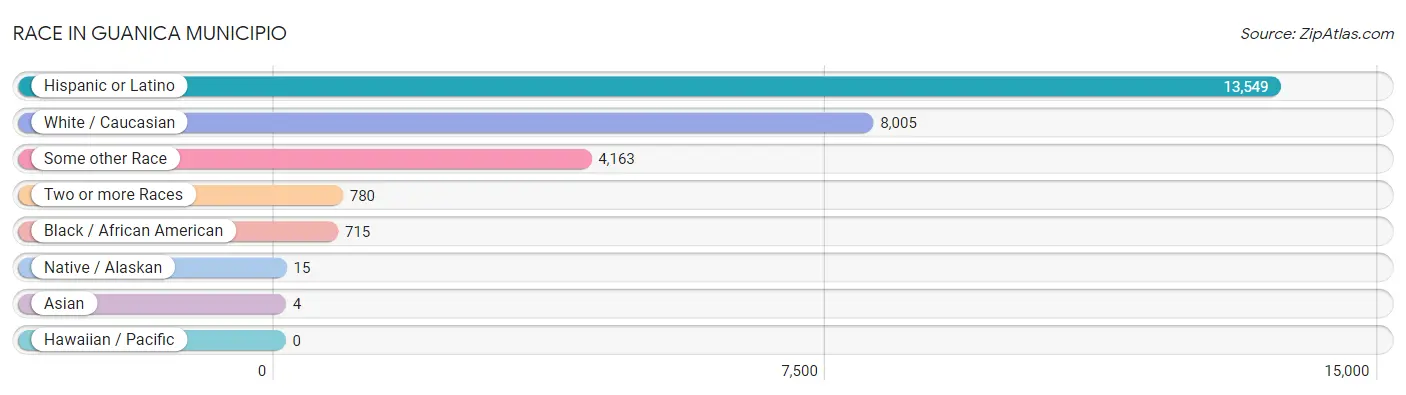
Task: Click the Race in Guanica Municipio title
Action: pos(150,33)
